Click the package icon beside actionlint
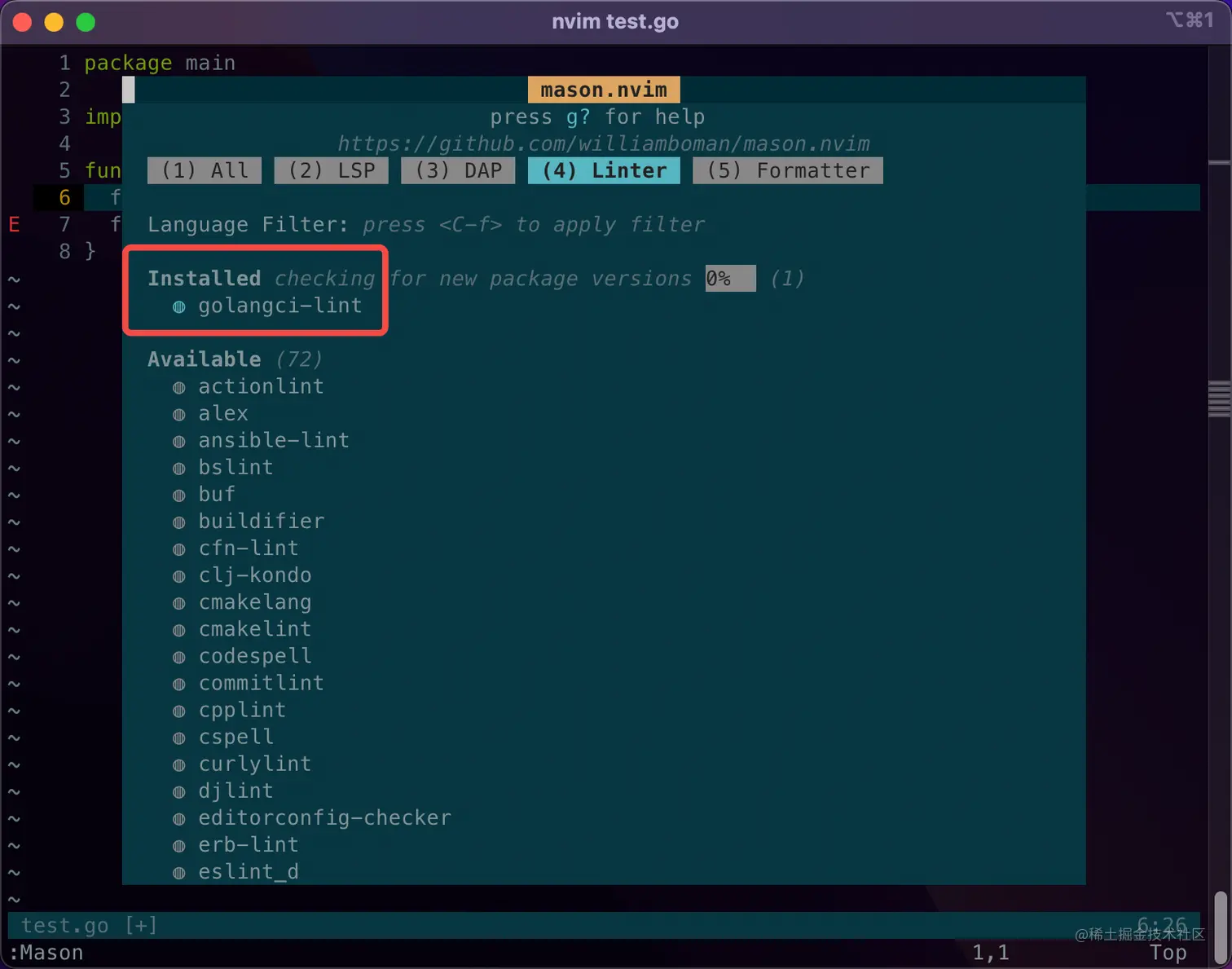The image size is (1232, 969). [179, 387]
